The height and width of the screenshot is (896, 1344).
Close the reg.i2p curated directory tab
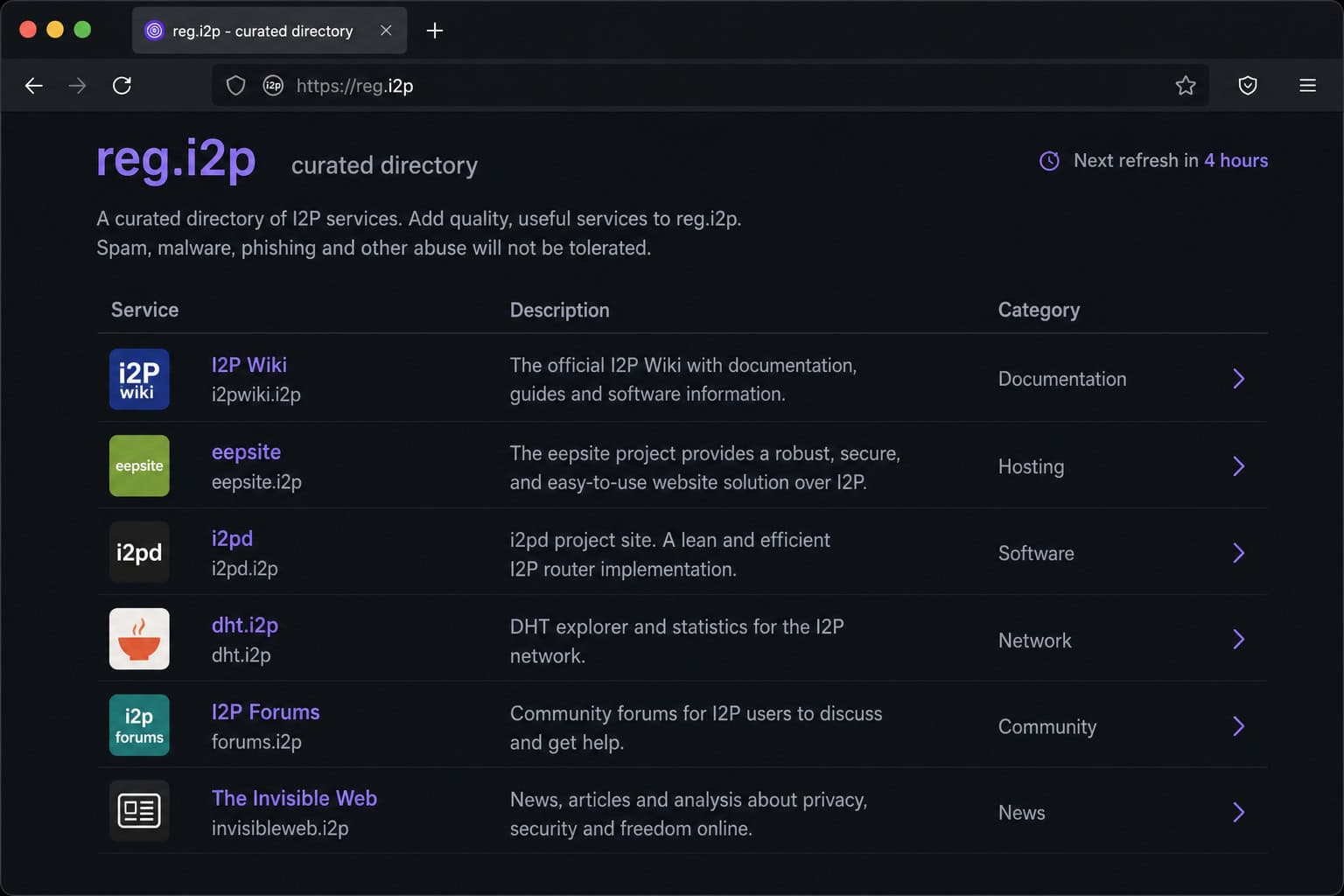coord(386,31)
